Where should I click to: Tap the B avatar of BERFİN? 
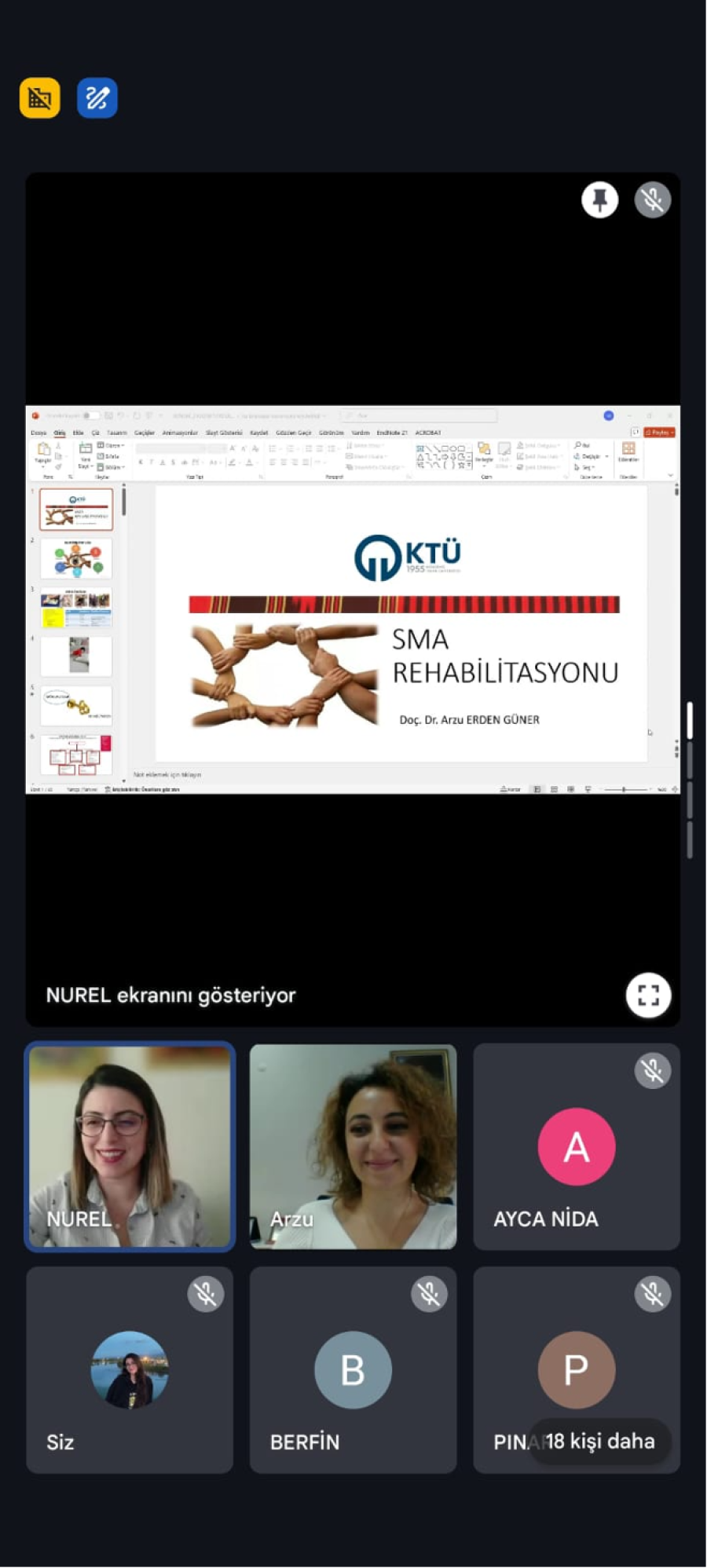pyautogui.click(x=353, y=1369)
